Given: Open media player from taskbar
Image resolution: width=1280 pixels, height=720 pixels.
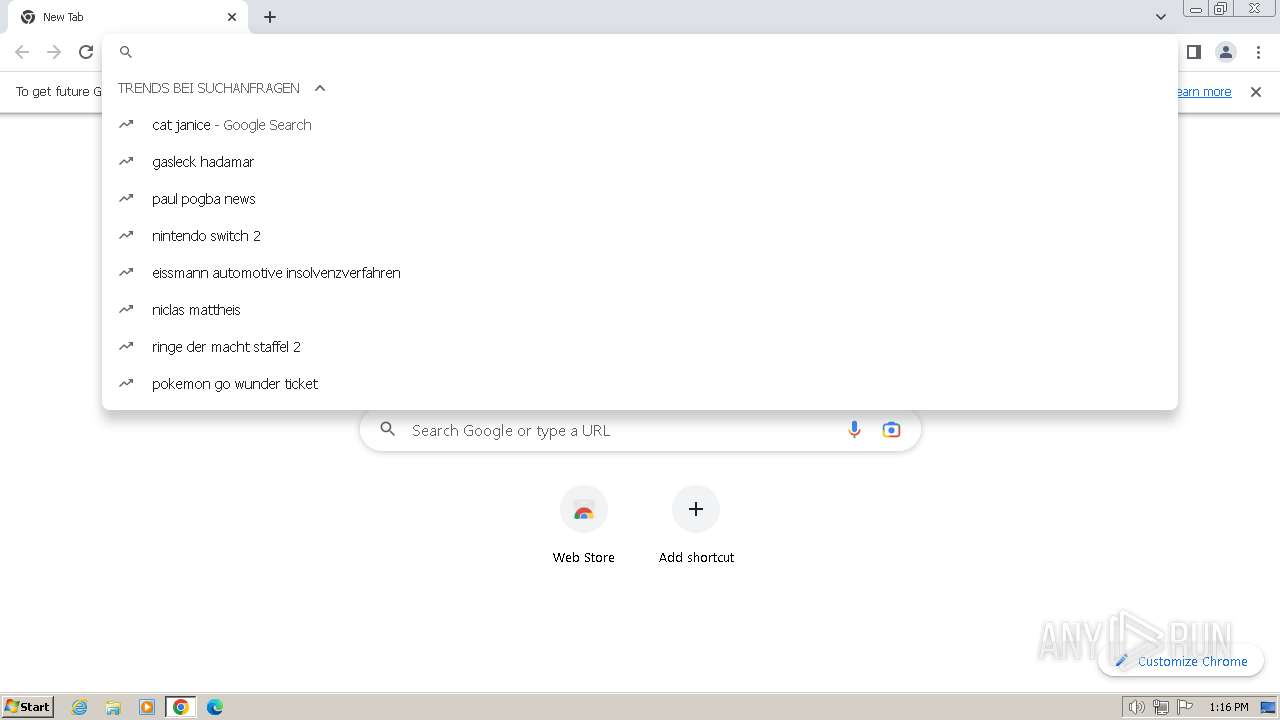Looking at the screenshot, I should point(147,707).
